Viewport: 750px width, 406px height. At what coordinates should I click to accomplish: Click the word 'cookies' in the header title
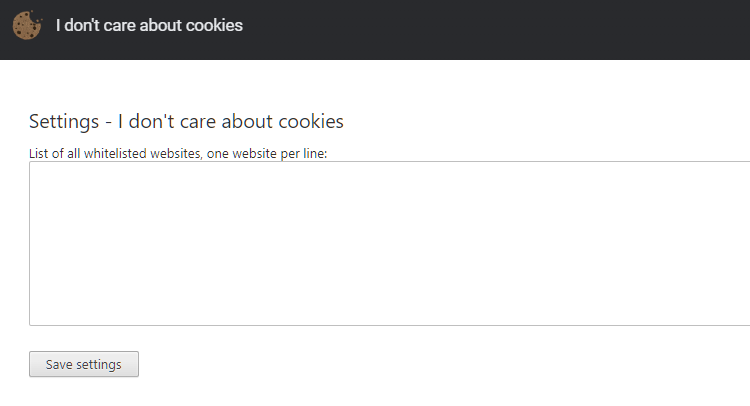click(214, 25)
